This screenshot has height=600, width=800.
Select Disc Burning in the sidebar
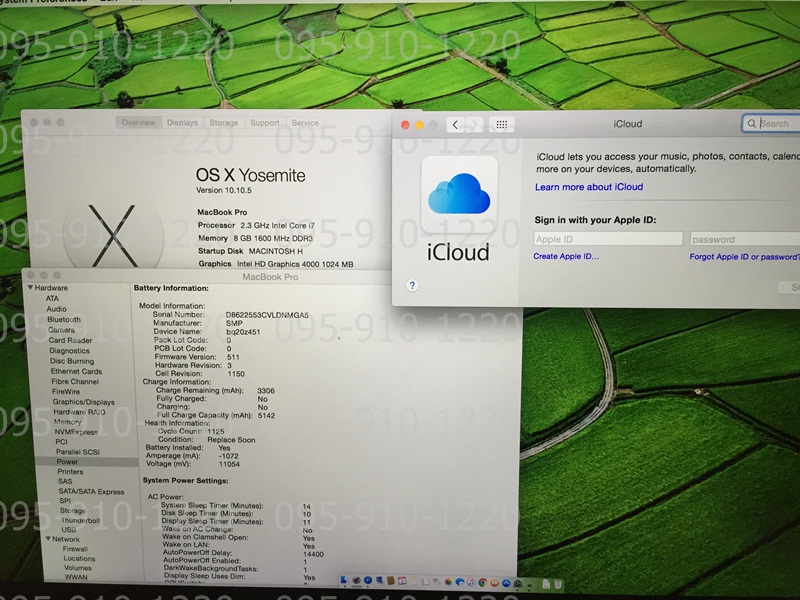72,361
